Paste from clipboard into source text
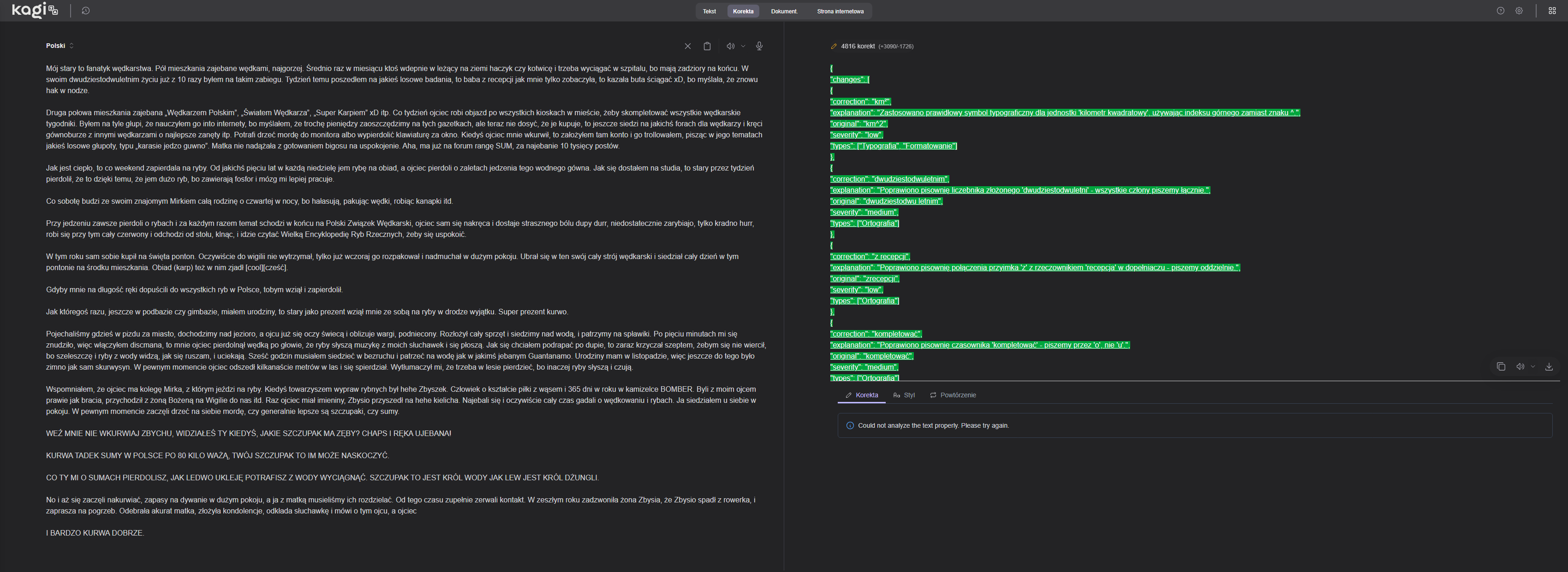This screenshot has height=572, width=1568. pyautogui.click(x=707, y=46)
